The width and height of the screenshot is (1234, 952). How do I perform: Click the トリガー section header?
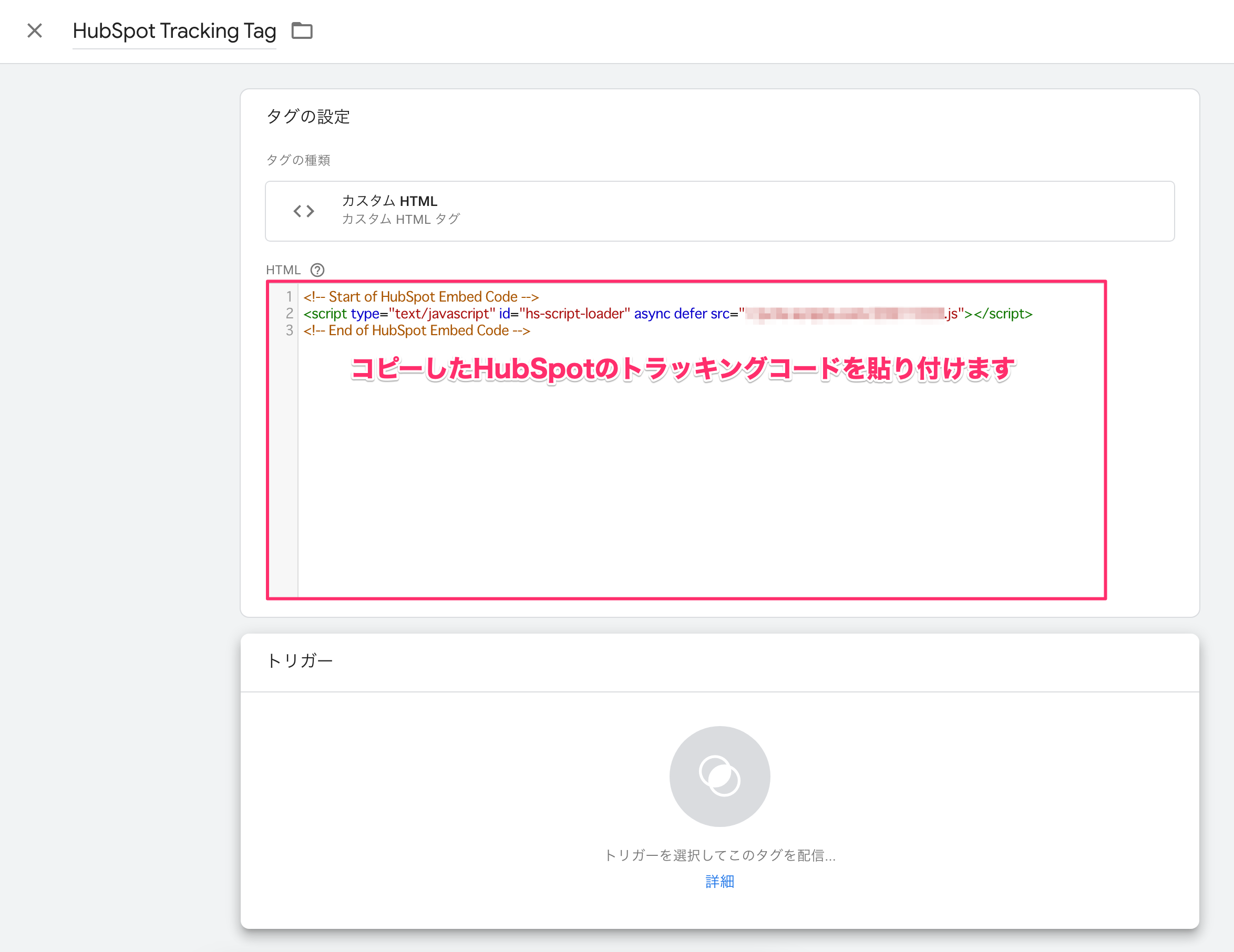300,660
